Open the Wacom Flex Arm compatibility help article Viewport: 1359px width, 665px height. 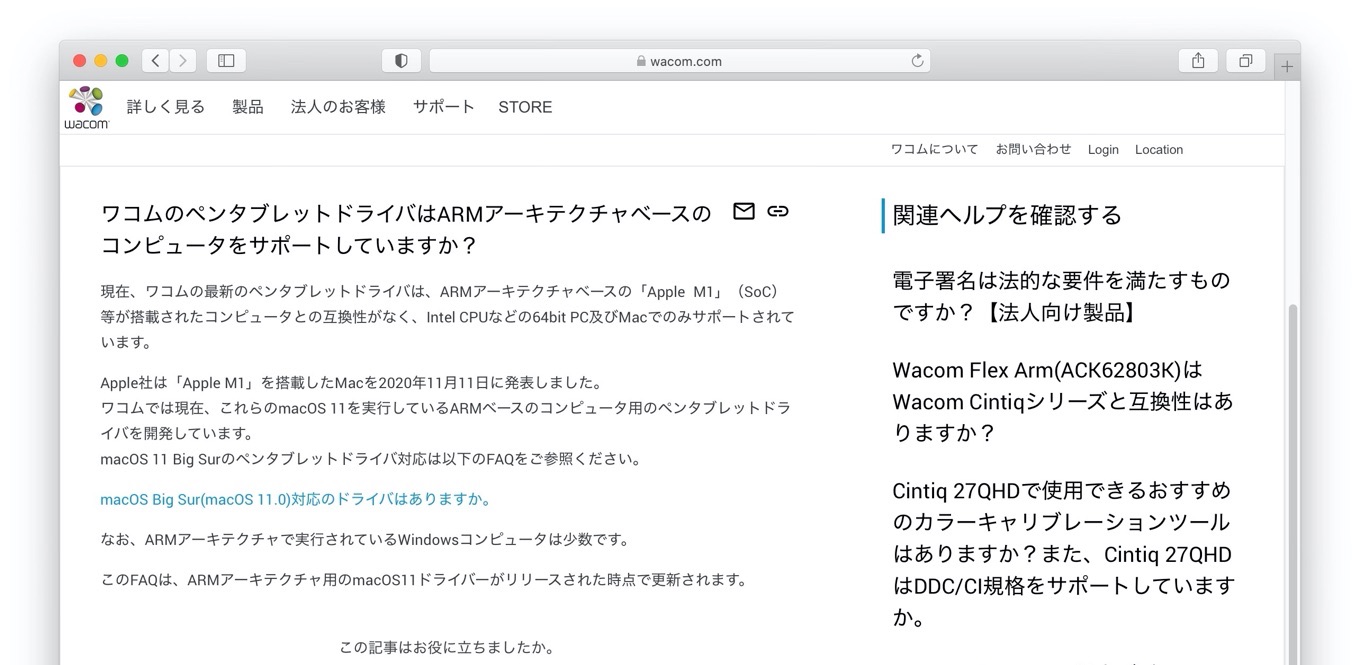coord(1062,401)
